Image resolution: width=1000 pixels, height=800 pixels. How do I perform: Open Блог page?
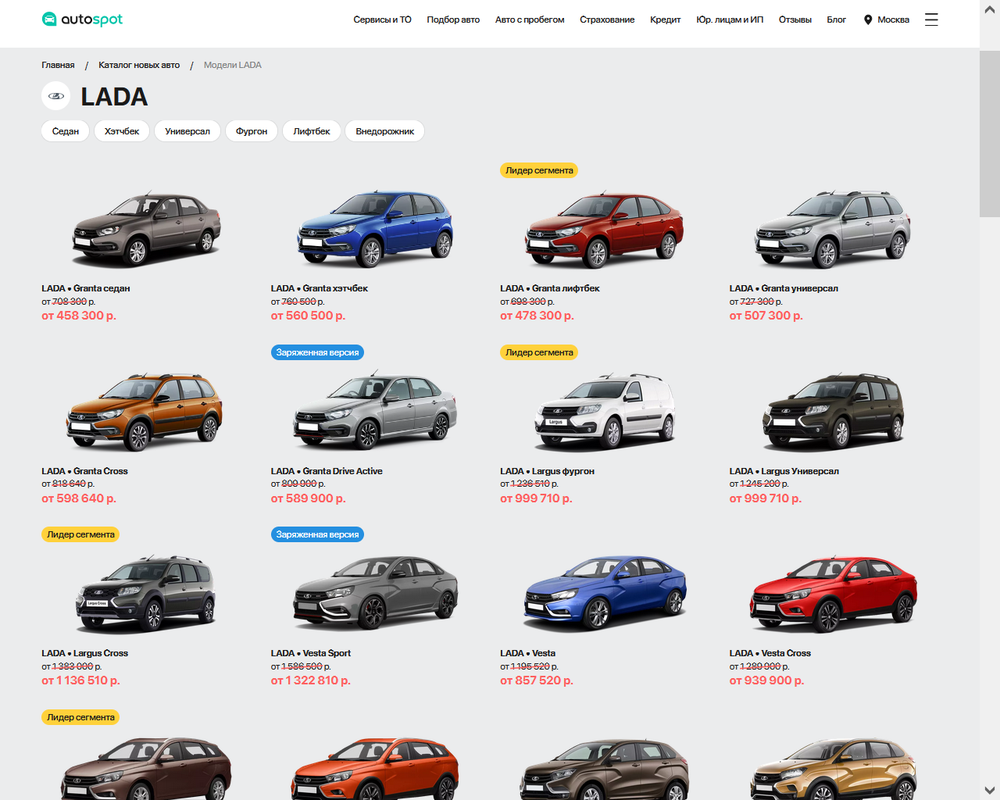tap(836, 20)
